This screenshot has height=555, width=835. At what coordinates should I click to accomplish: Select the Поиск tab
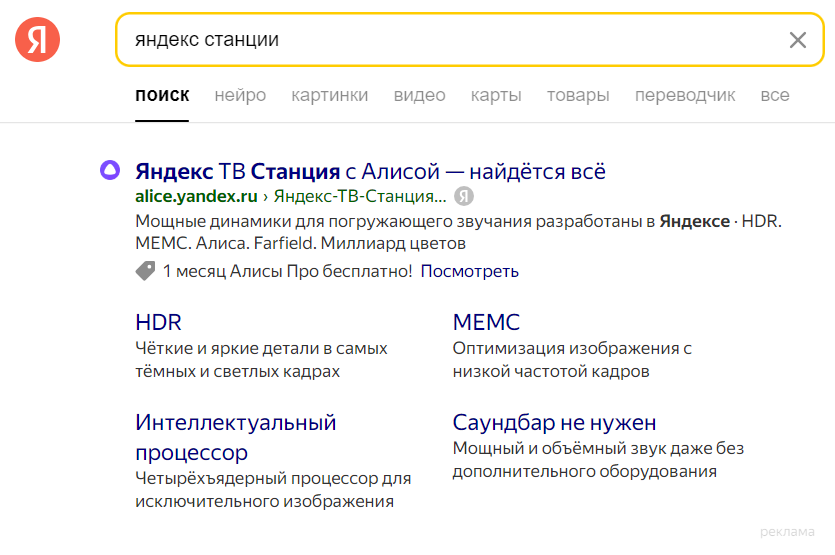[x=162, y=96]
